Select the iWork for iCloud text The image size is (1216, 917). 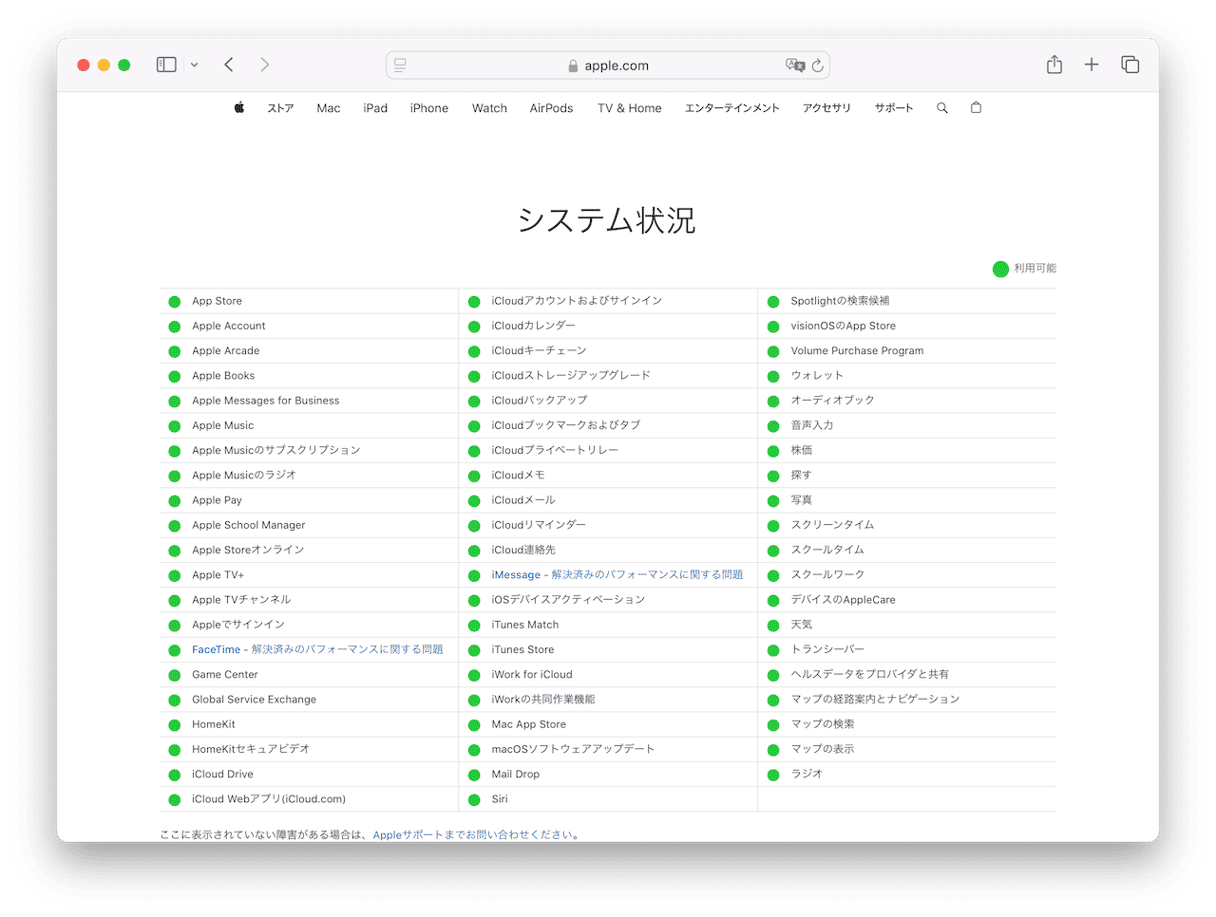pyautogui.click(x=532, y=675)
